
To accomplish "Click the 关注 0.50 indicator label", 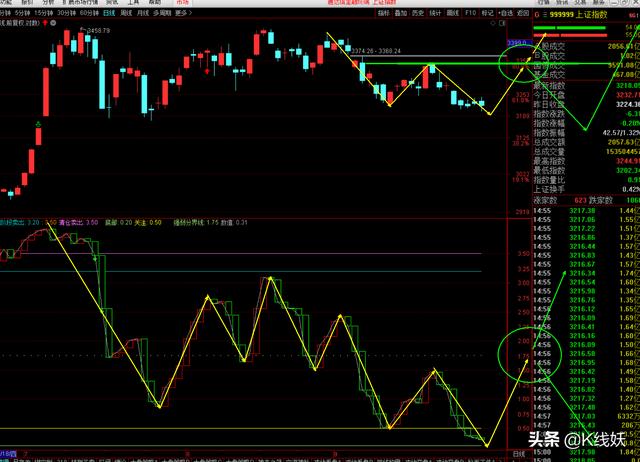I will [148, 222].
